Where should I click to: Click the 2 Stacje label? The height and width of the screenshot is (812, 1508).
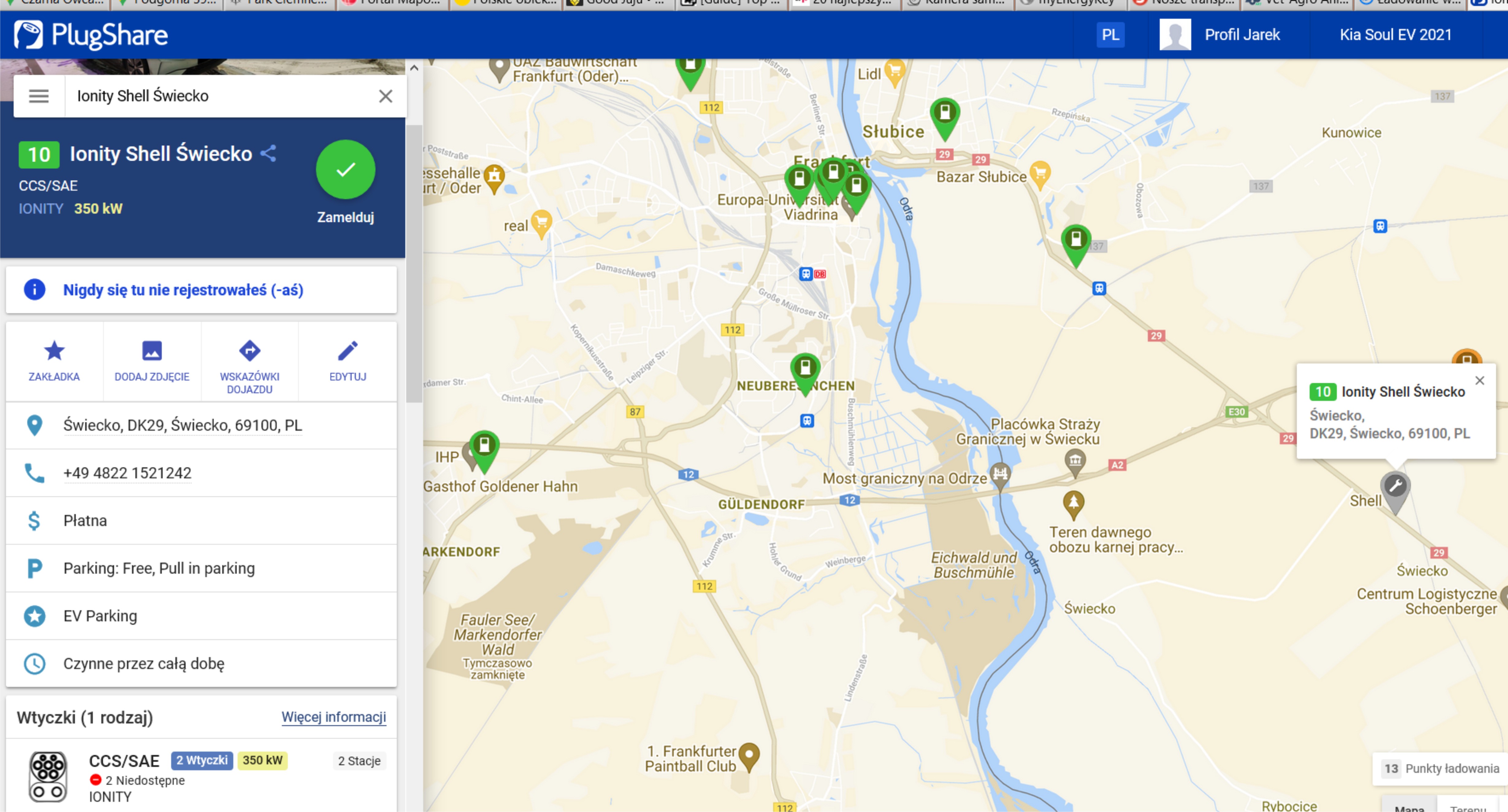pyautogui.click(x=359, y=761)
